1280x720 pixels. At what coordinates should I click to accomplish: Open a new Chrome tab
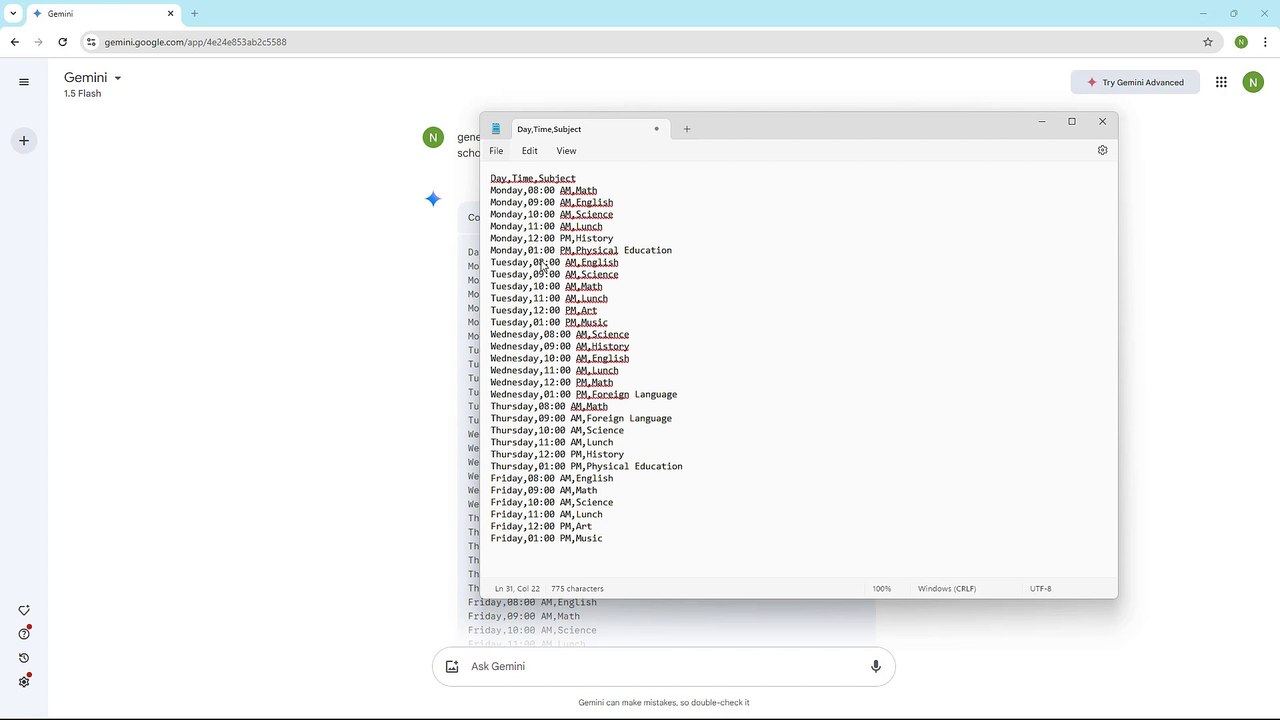(x=194, y=14)
